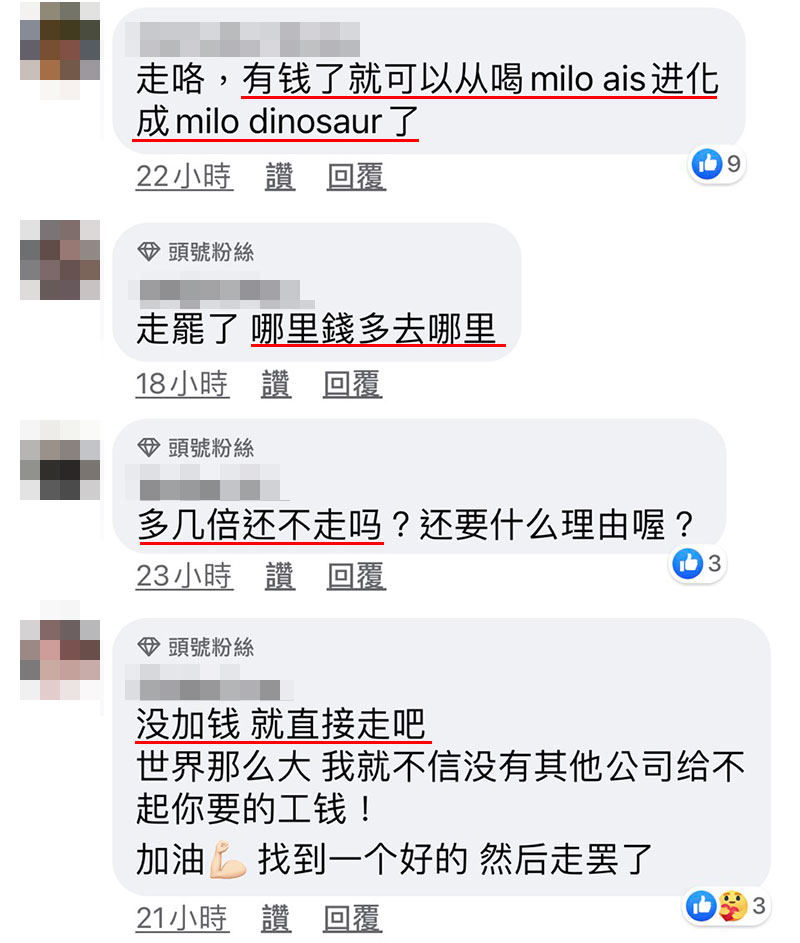The width and height of the screenshot is (800, 943).
Task: Click the diamond top fan badge on third comment
Action: click(x=149, y=447)
